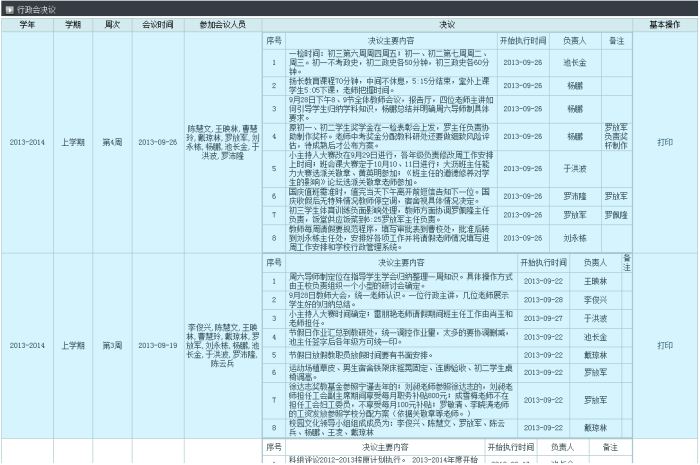The width and height of the screenshot is (700, 465).
Task: Click the 周次 column header
Action: pyautogui.click(x=113, y=24)
